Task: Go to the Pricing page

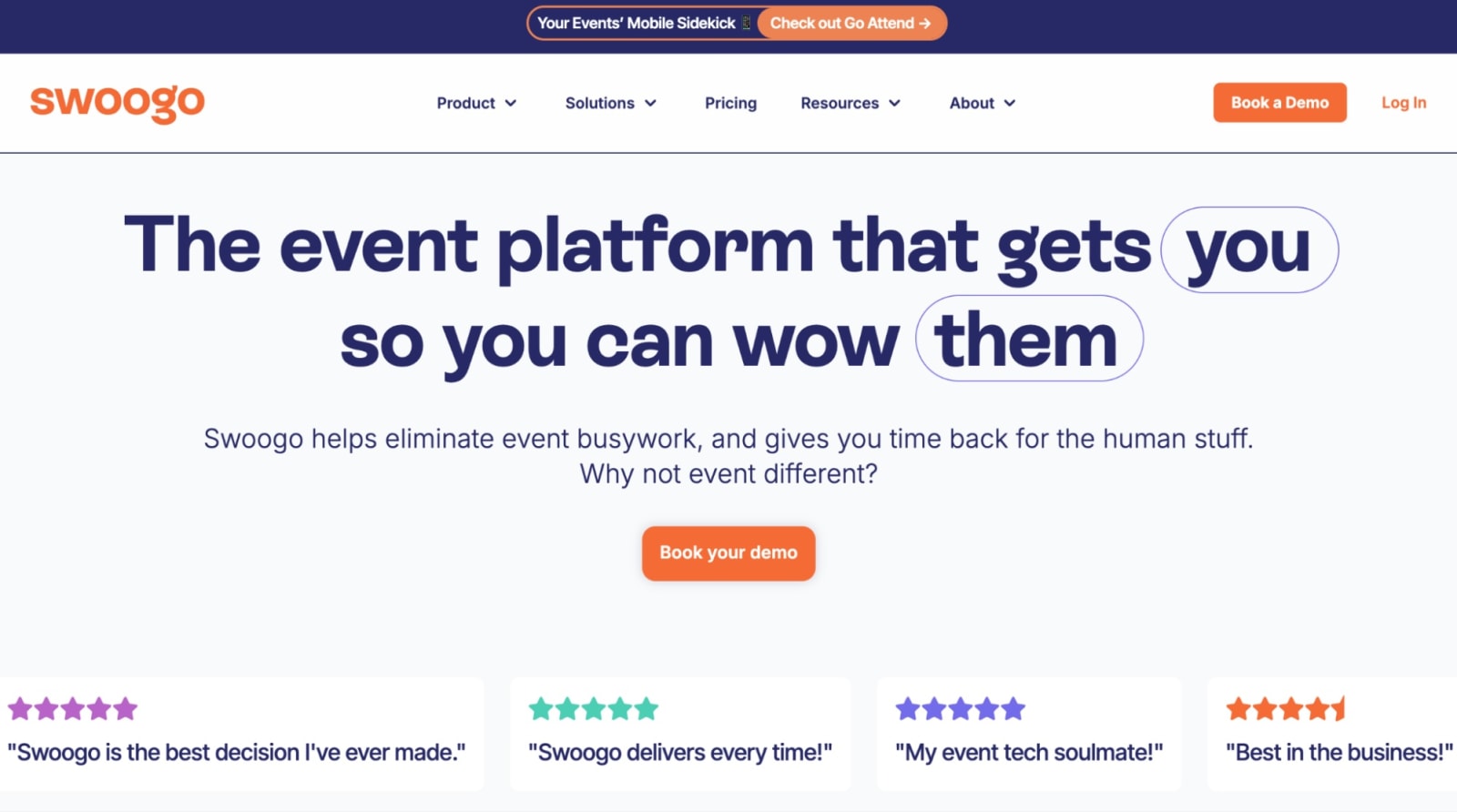Action: point(730,103)
